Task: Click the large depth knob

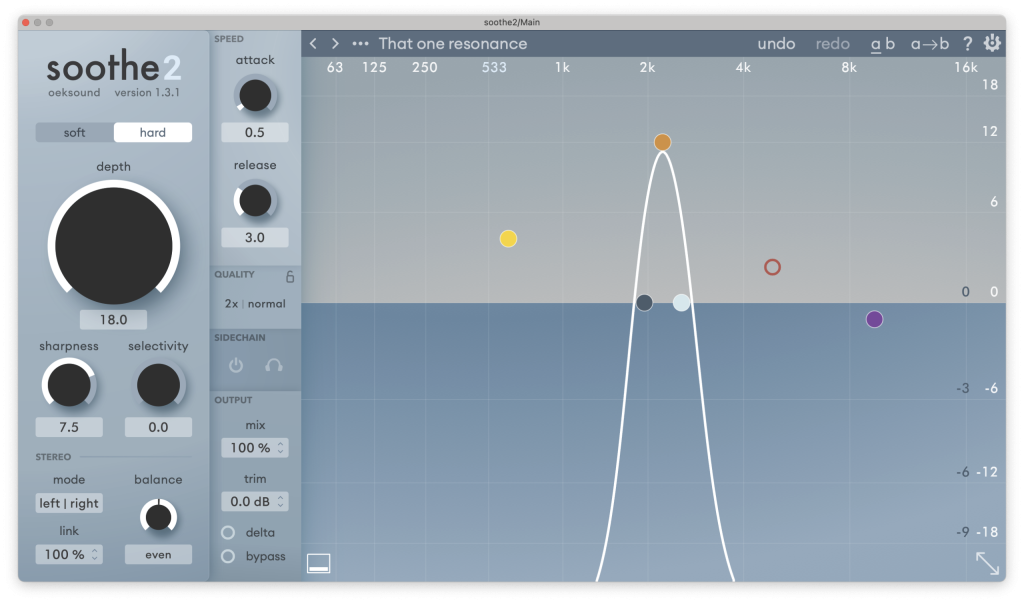Action: click(113, 243)
